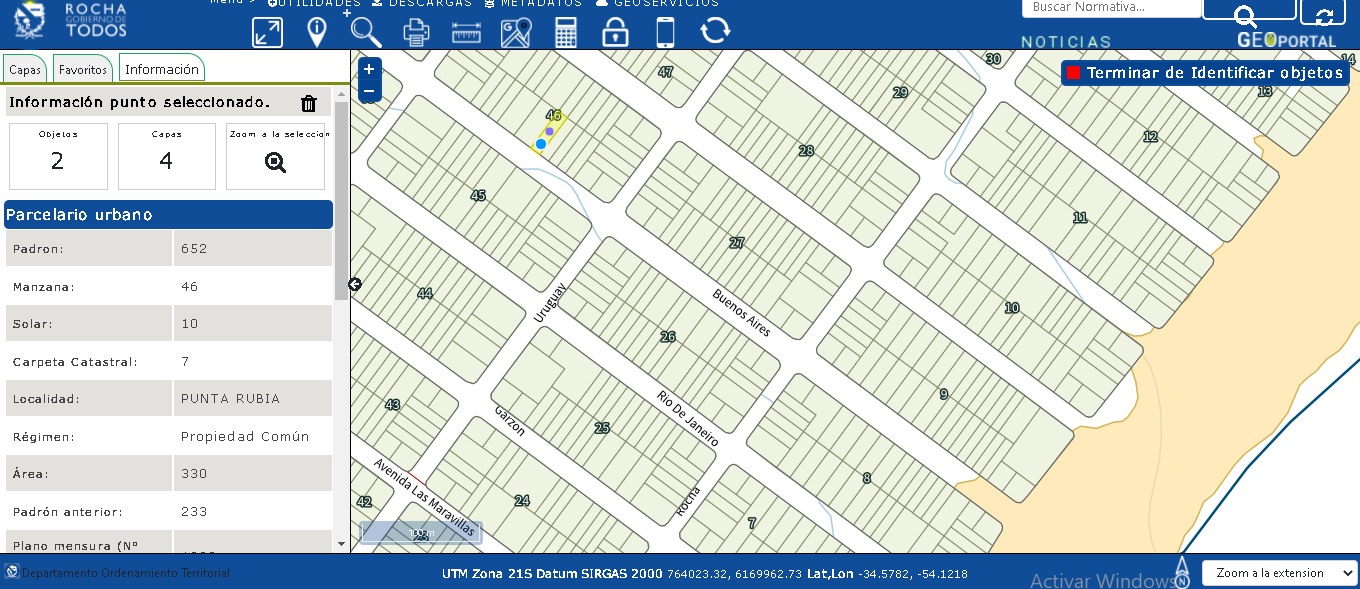
Task: Delete selected point info with trash icon
Action: click(x=309, y=103)
